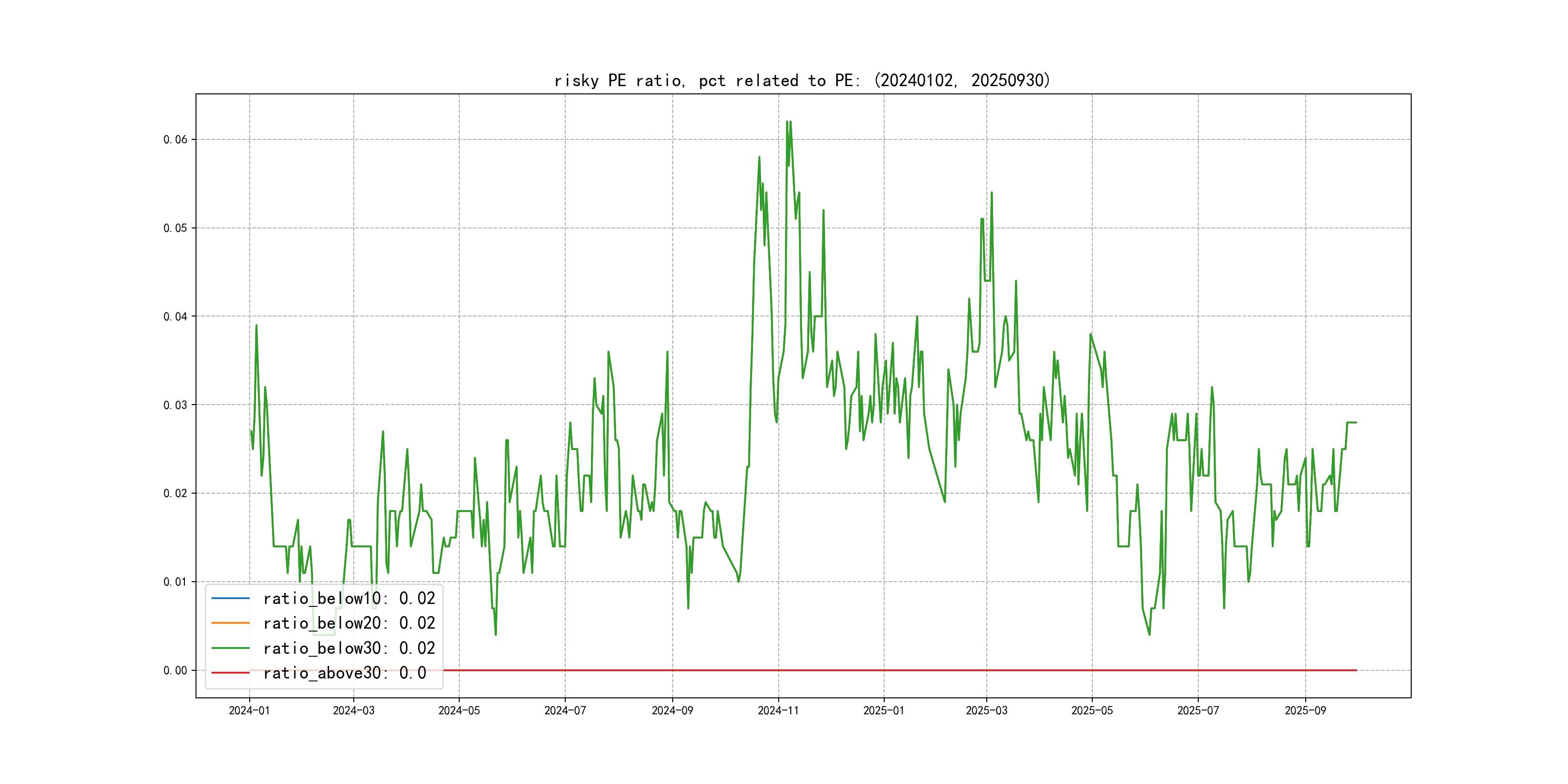Screen dimensions: 1568x784
Task: Click the orange ratio_below20 legend line
Action: (230, 623)
